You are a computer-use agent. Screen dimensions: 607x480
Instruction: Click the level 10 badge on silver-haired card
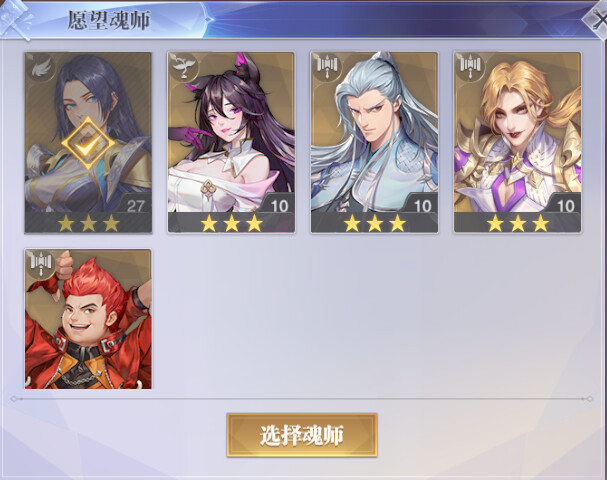click(x=421, y=204)
